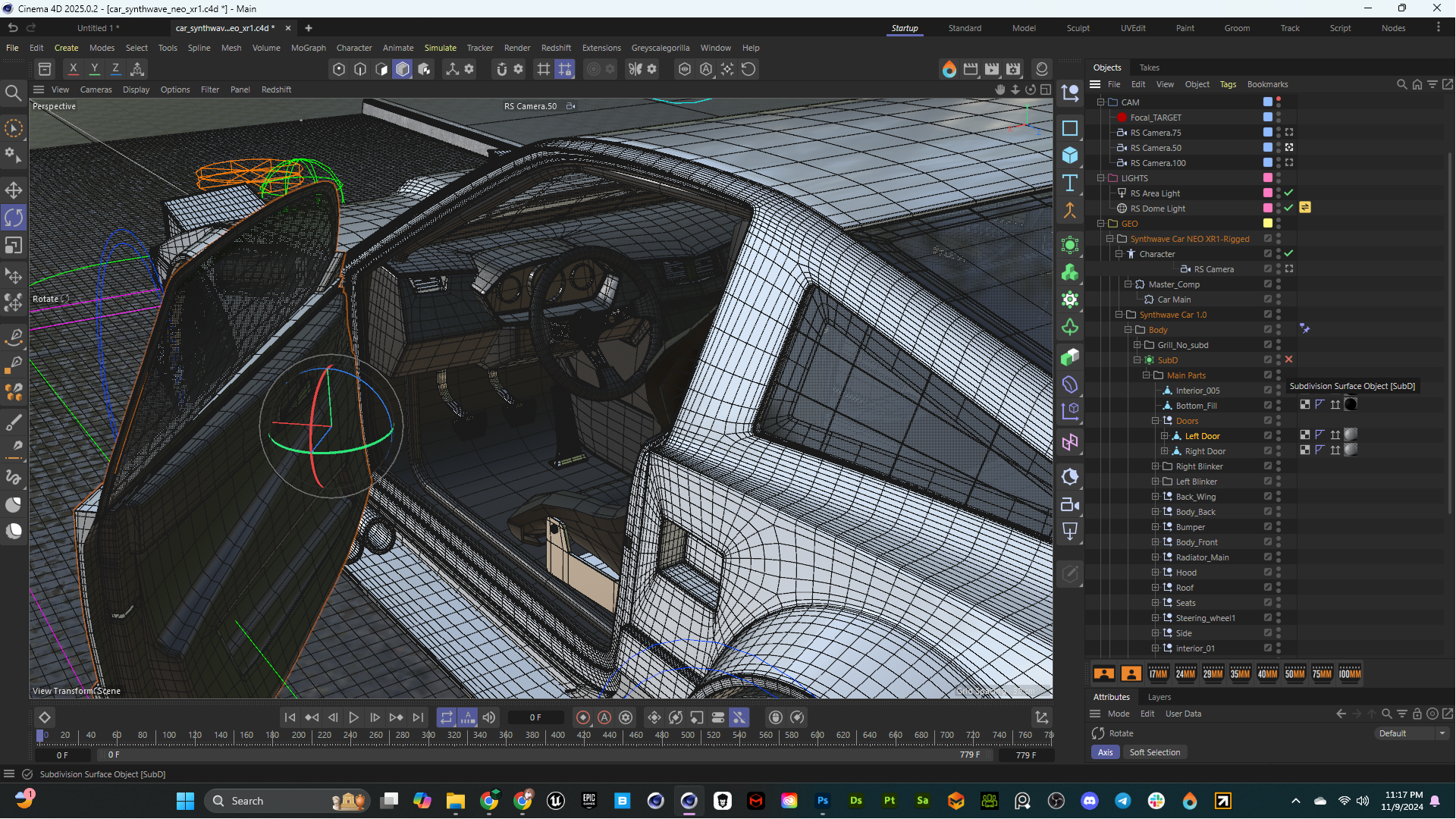Click frame 200 on the timeline ruler
The width and height of the screenshot is (1456, 819).
pyautogui.click(x=298, y=735)
